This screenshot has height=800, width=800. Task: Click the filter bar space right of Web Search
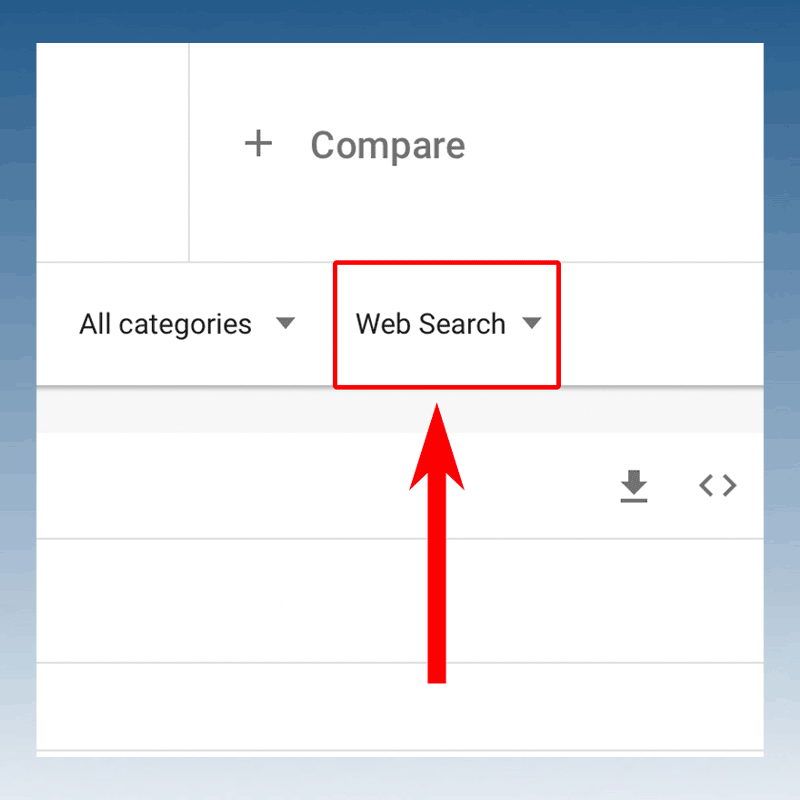[660, 324]
